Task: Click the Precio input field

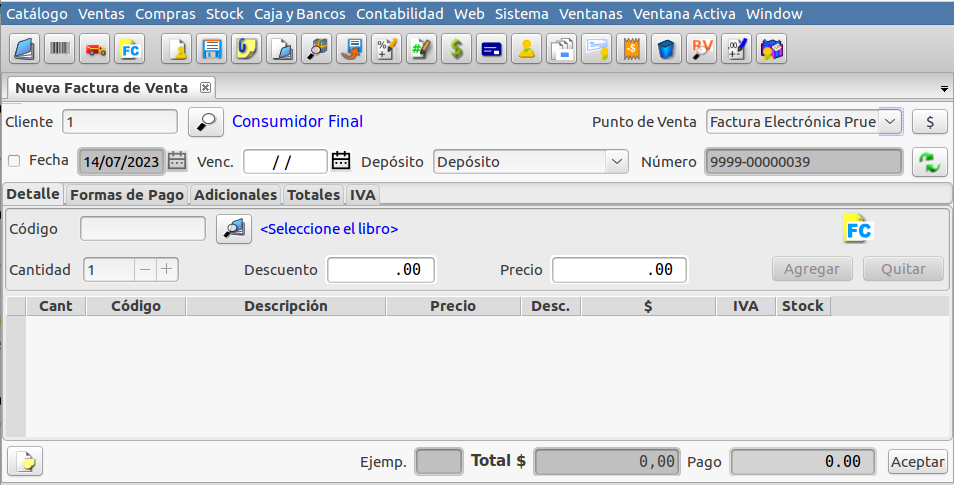Action: (619, 270)
